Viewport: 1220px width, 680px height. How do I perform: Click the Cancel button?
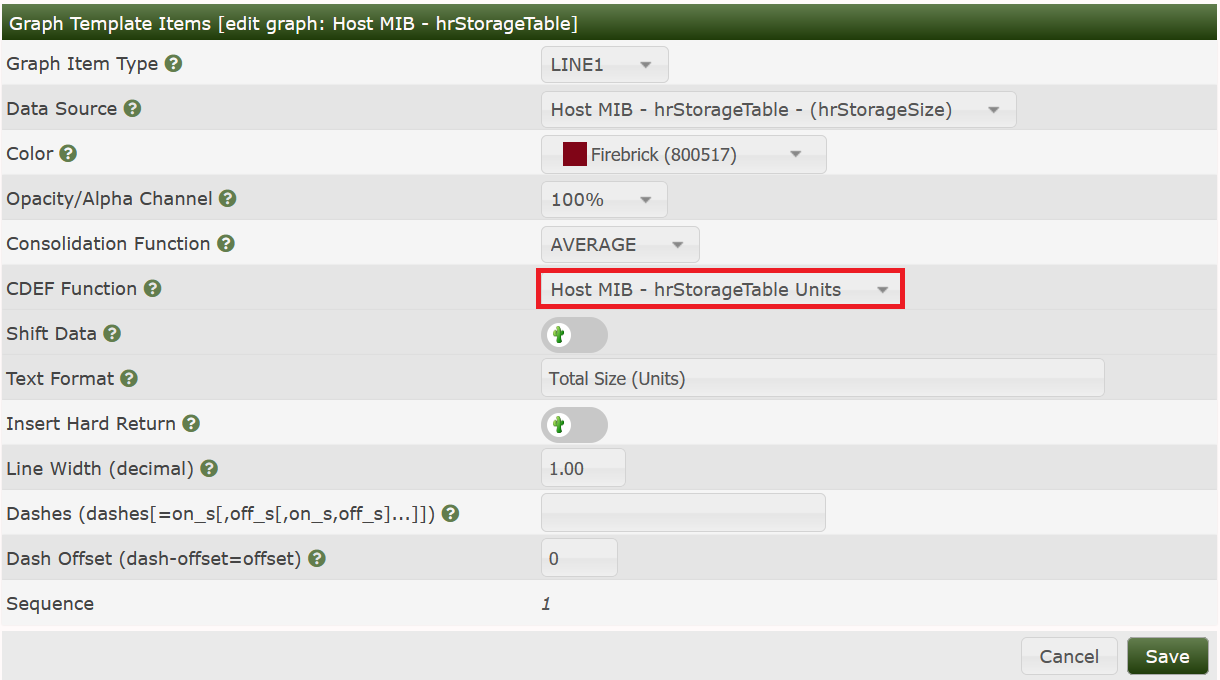(x=1068, y=657)
